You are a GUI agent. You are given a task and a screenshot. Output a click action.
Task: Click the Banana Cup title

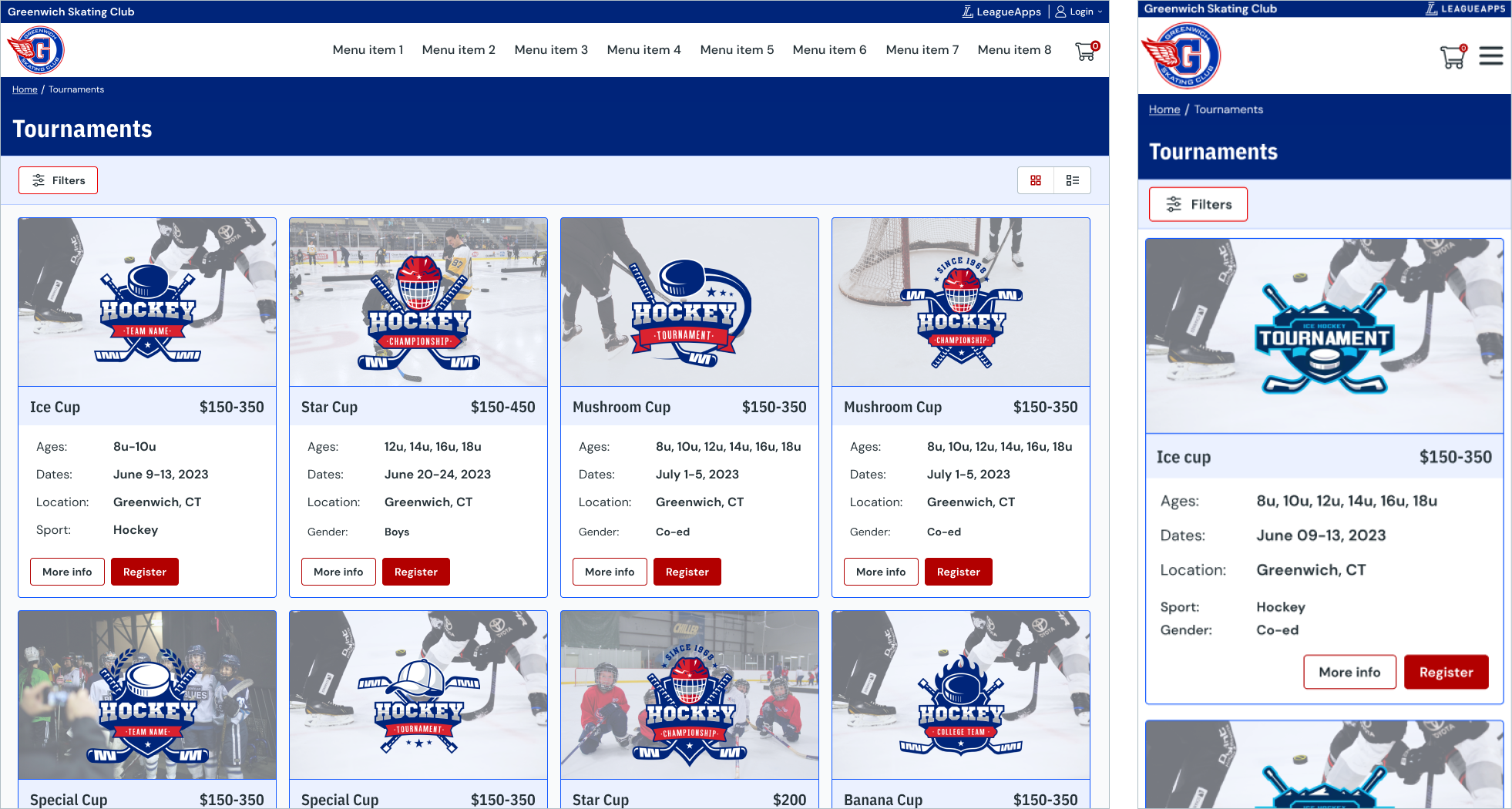(x=883, y=800)
